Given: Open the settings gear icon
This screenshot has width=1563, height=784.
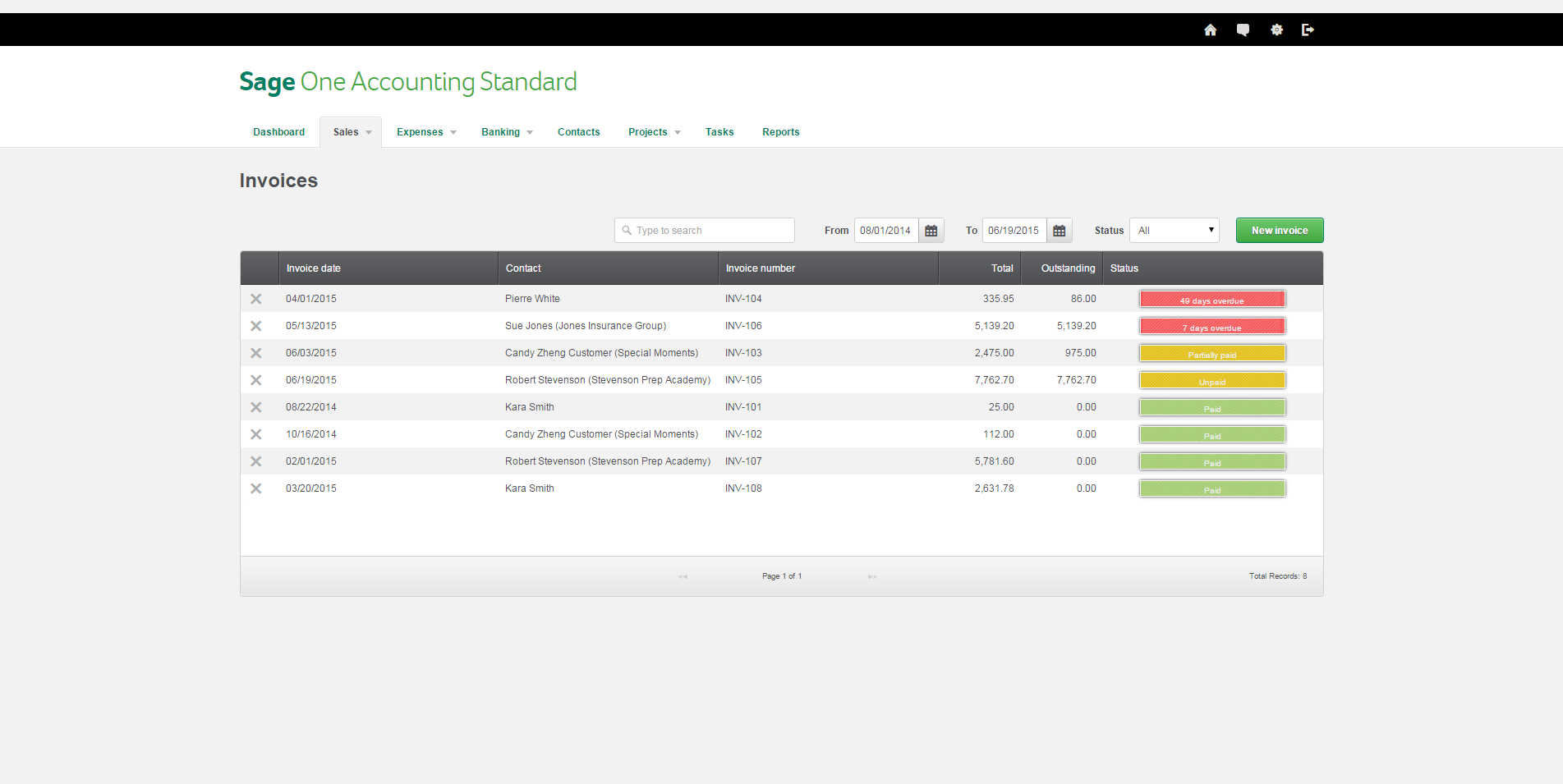Looking at the screenshot, I should [1276, 30].
